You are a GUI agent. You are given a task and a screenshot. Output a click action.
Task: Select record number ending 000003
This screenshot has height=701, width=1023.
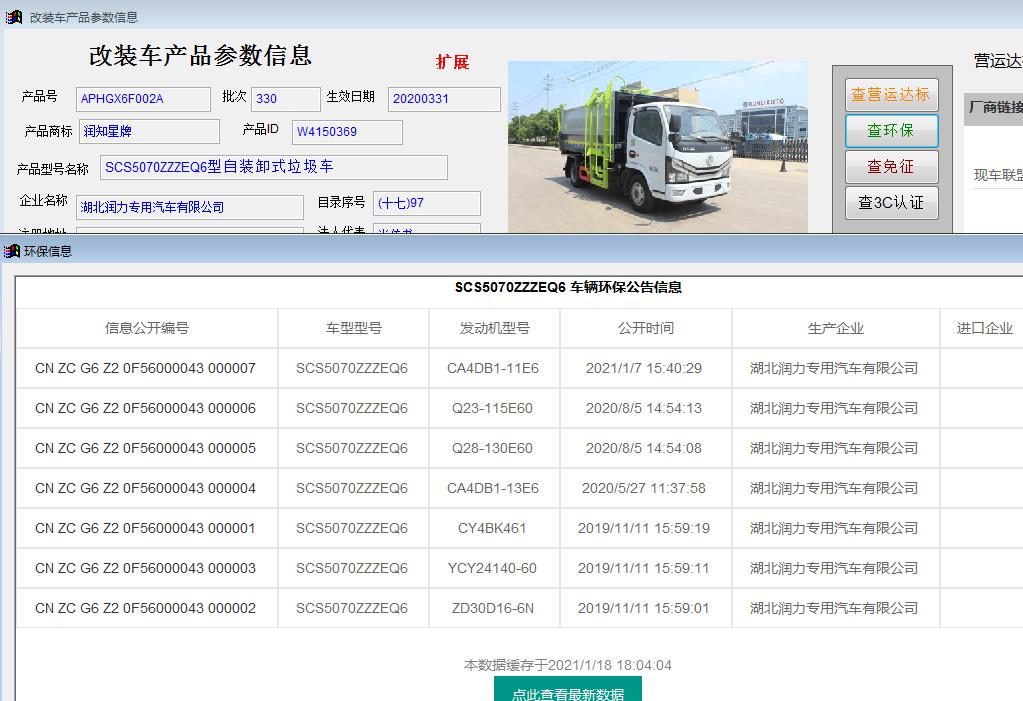click(145, 569)
